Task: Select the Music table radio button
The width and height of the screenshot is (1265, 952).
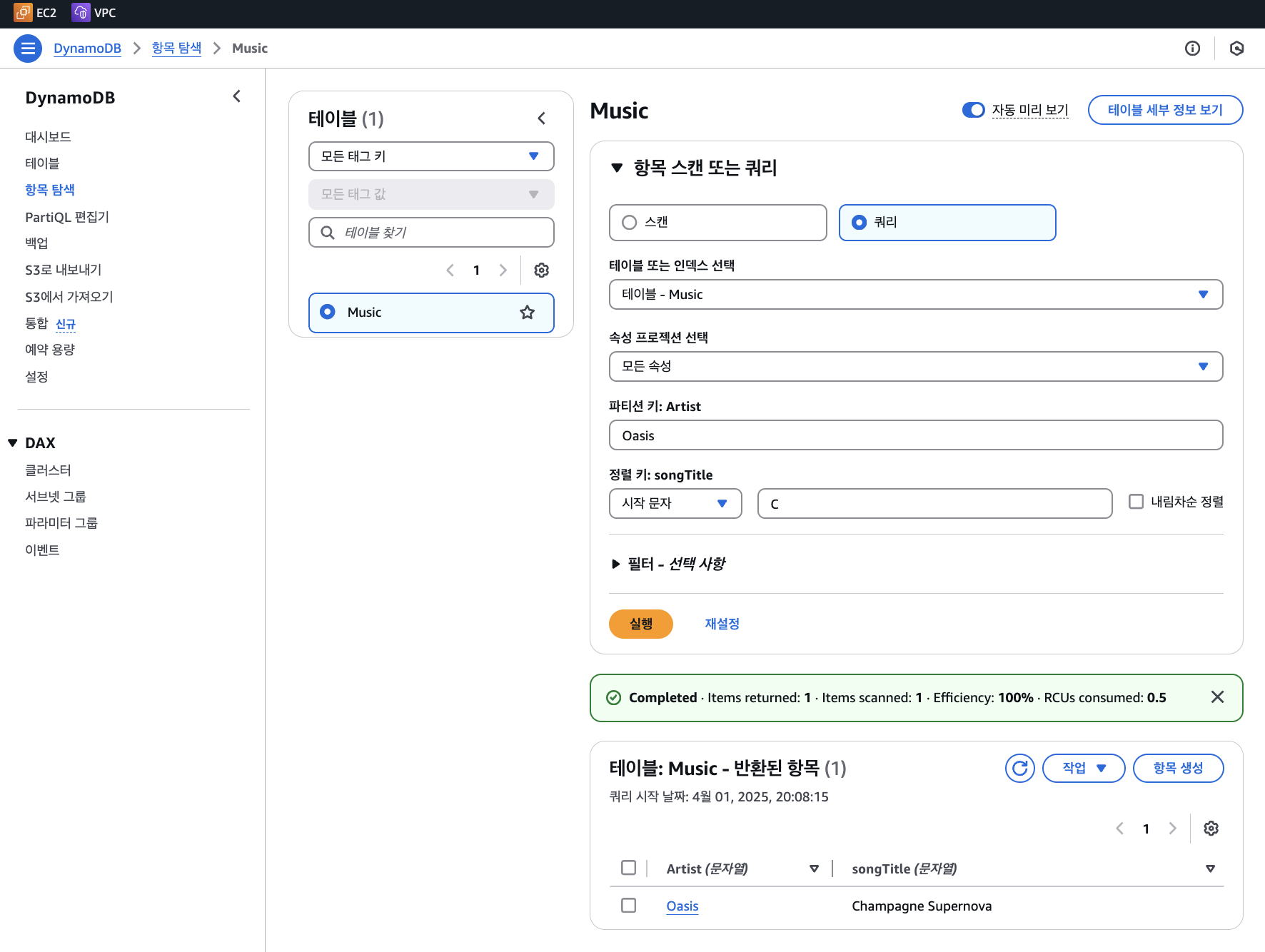Action: tap(328, 312)
